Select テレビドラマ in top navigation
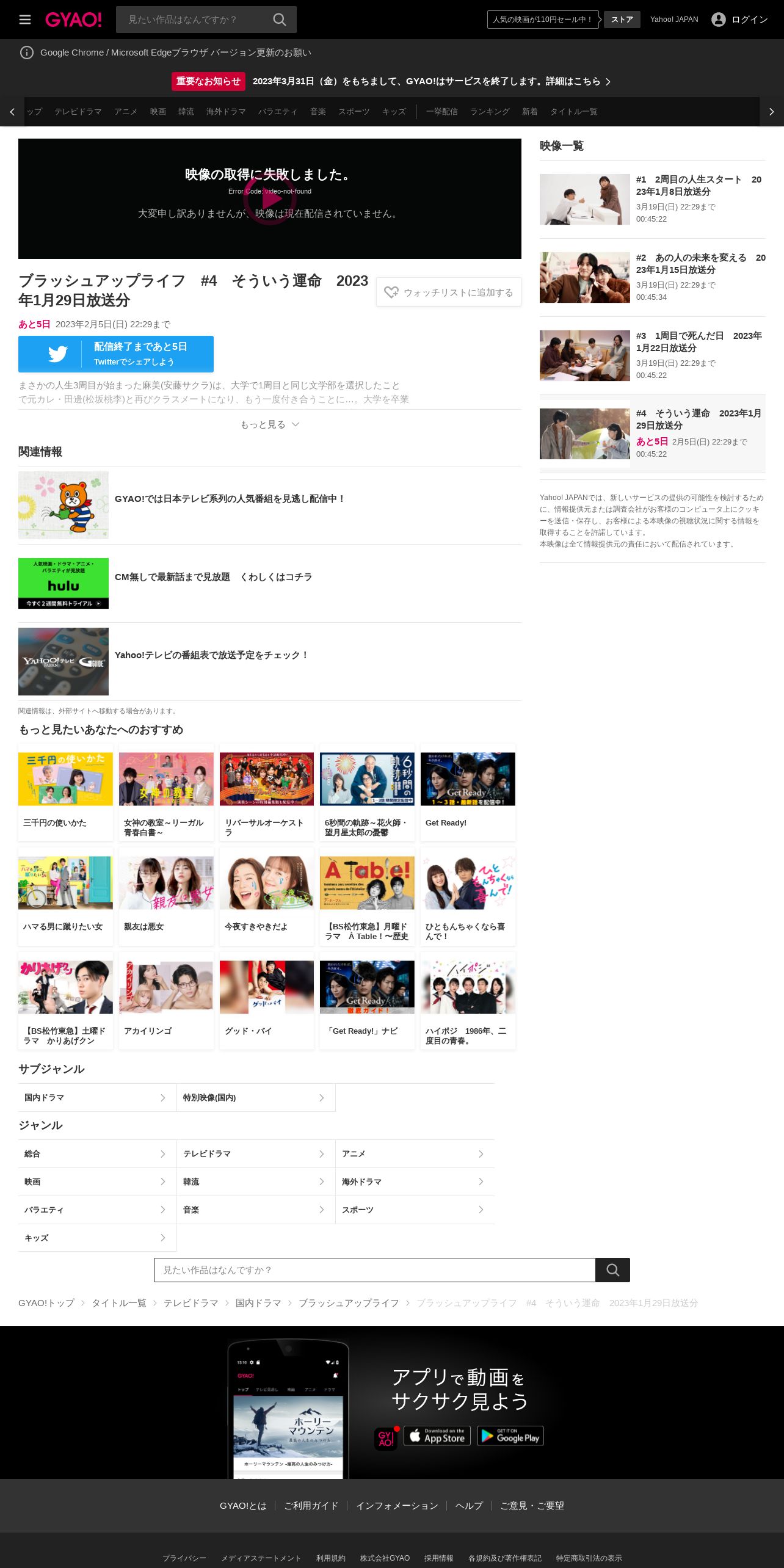This screenshot has height=1568, width=784. click(78, 112)
